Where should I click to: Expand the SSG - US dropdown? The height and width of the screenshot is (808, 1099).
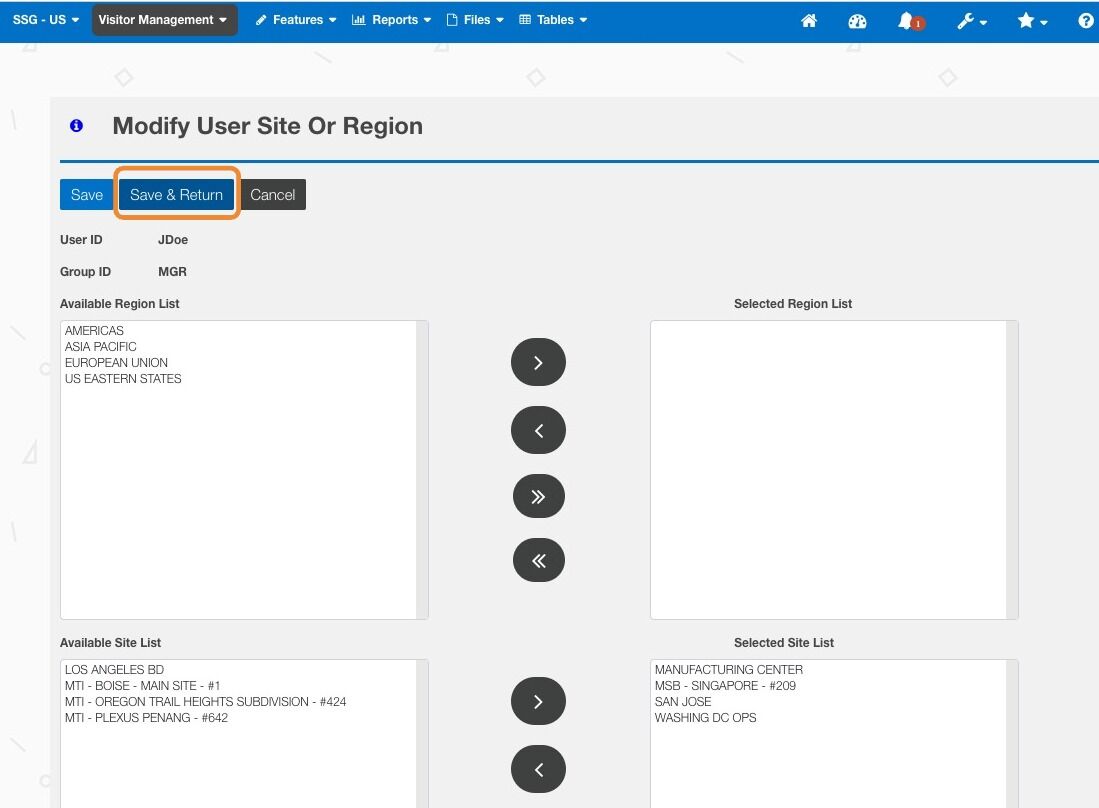pyautogui.click(x=46, y=20)
